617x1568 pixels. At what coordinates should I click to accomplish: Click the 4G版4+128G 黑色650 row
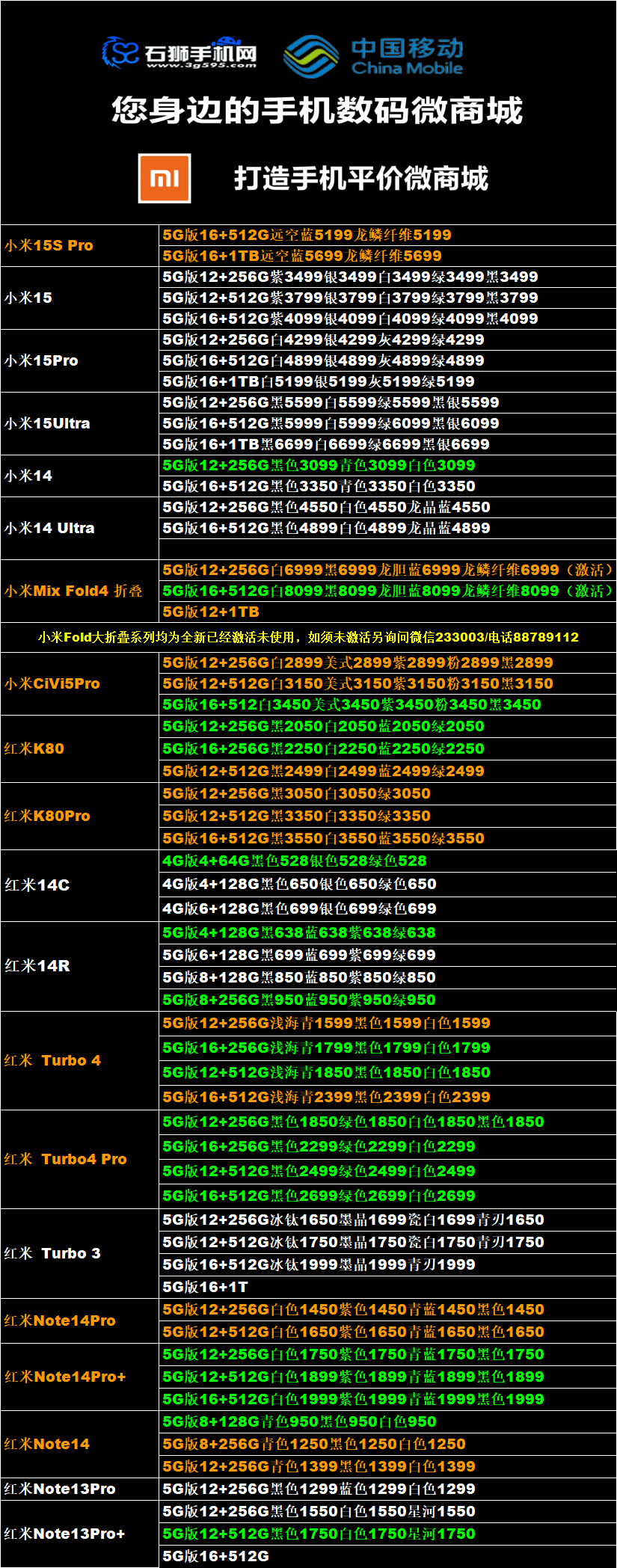388,885
